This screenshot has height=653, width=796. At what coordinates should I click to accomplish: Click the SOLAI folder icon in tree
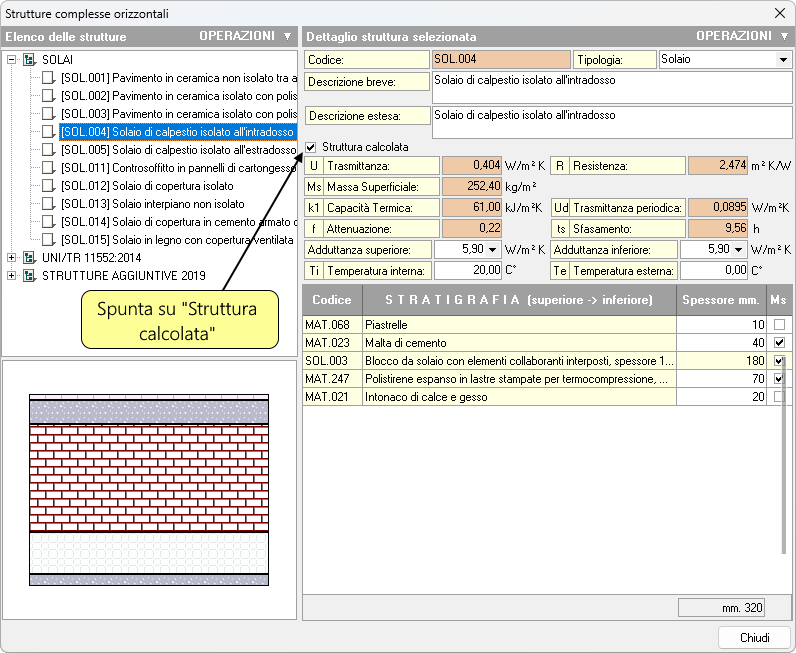pos(29,60)
